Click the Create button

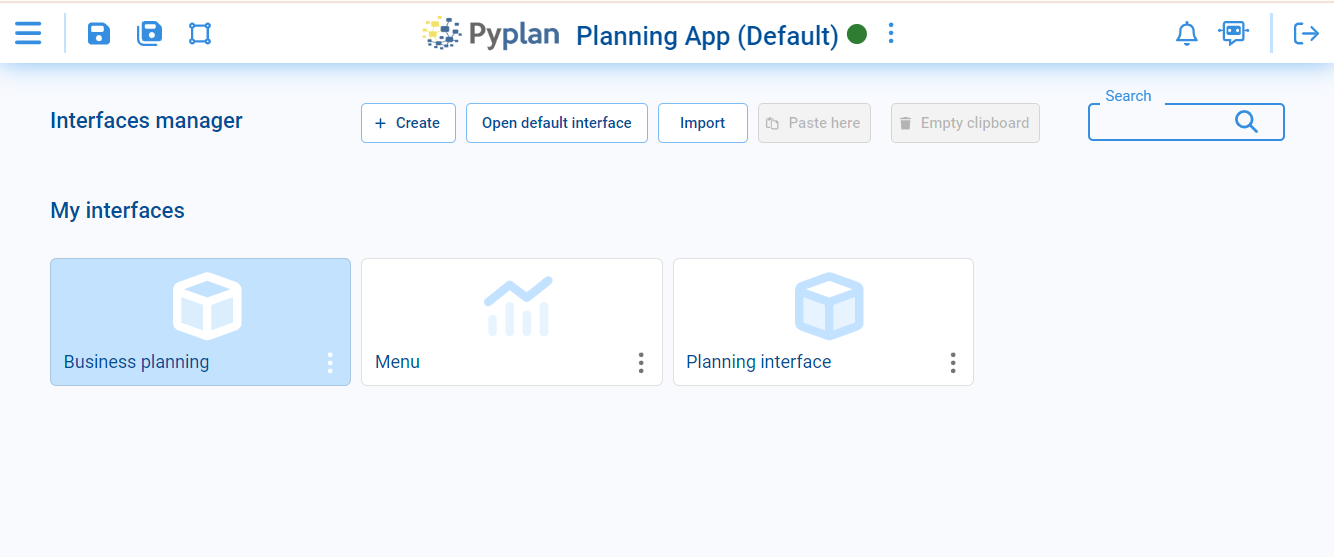click(x=408, y=123)
